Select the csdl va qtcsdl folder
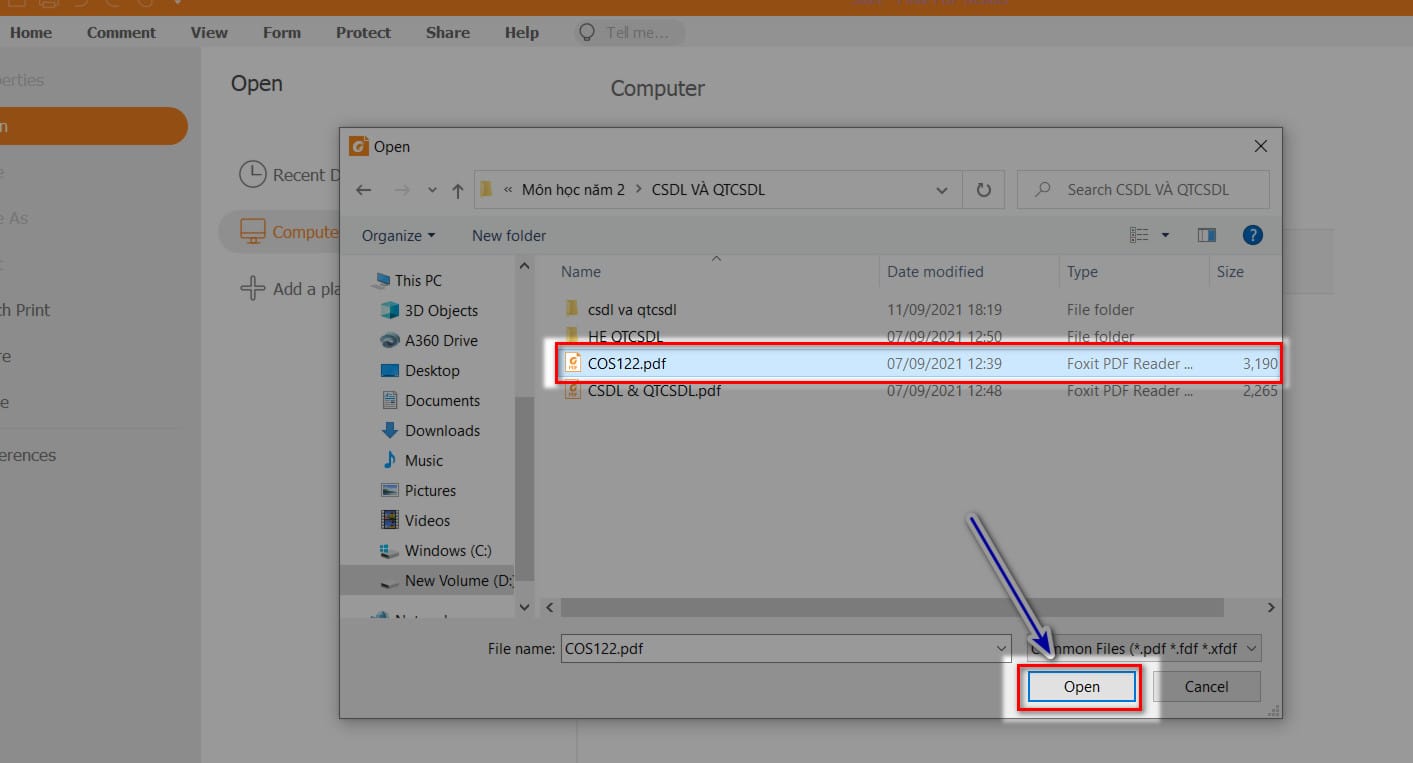1413x763 pixels. pos(919,310)
